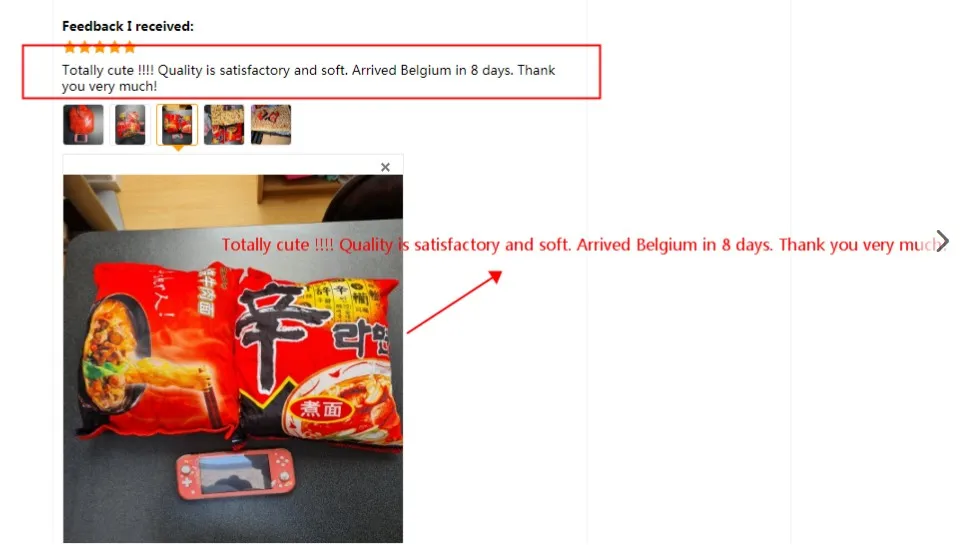
Task: Select the third orange rating star
Action: 99,47
